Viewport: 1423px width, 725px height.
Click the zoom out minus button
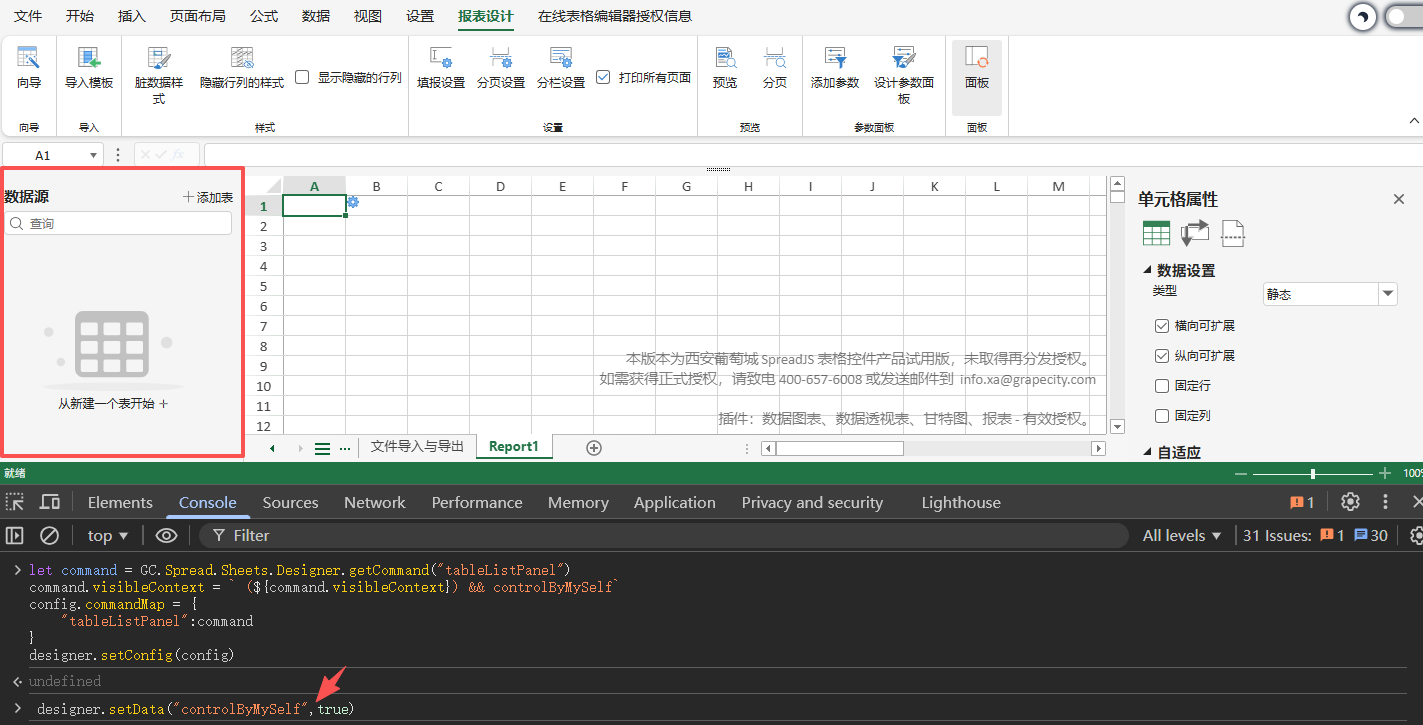click(1241, 474)
